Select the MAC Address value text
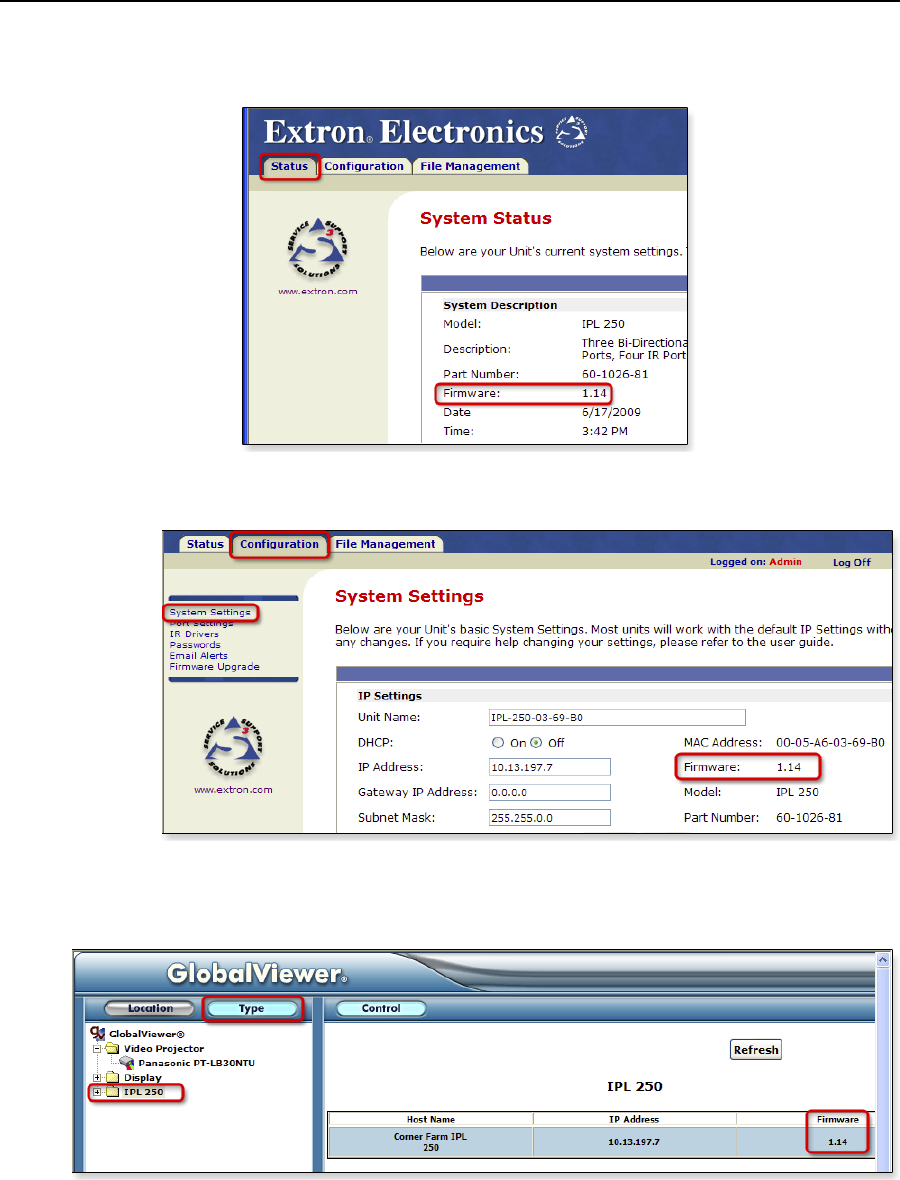This screenshot has width=900, height=1180. click(830, 743)
